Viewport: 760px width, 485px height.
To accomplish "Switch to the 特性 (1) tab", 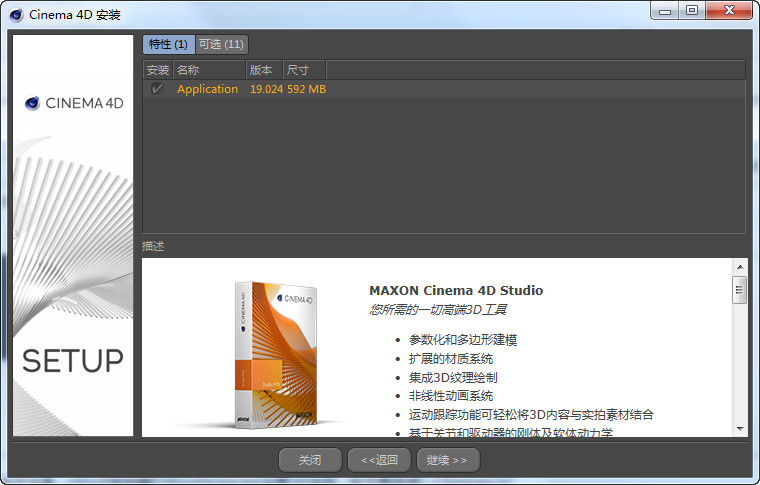I will point(167,45).
